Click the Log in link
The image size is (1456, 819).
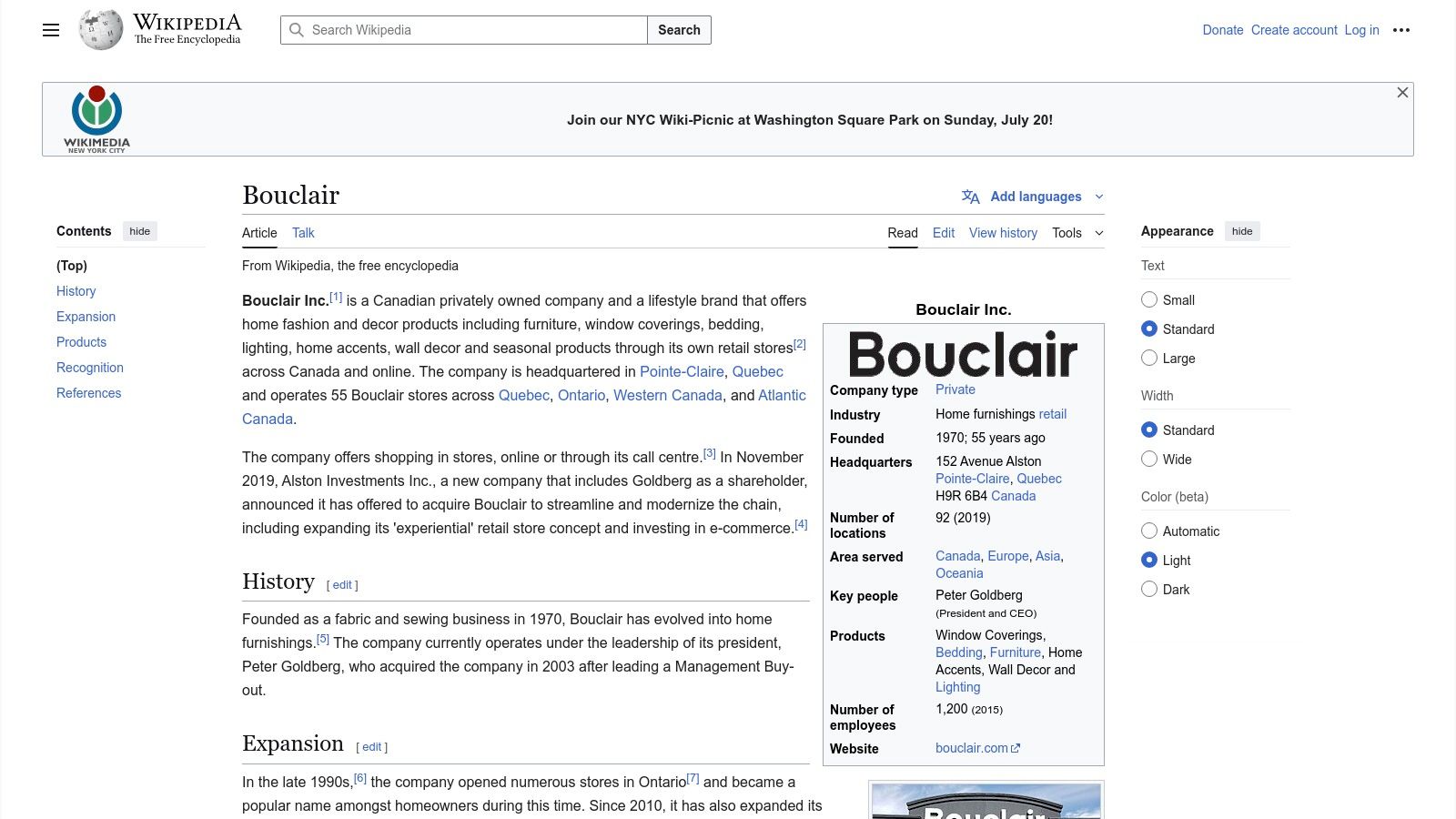[1361, 30]
